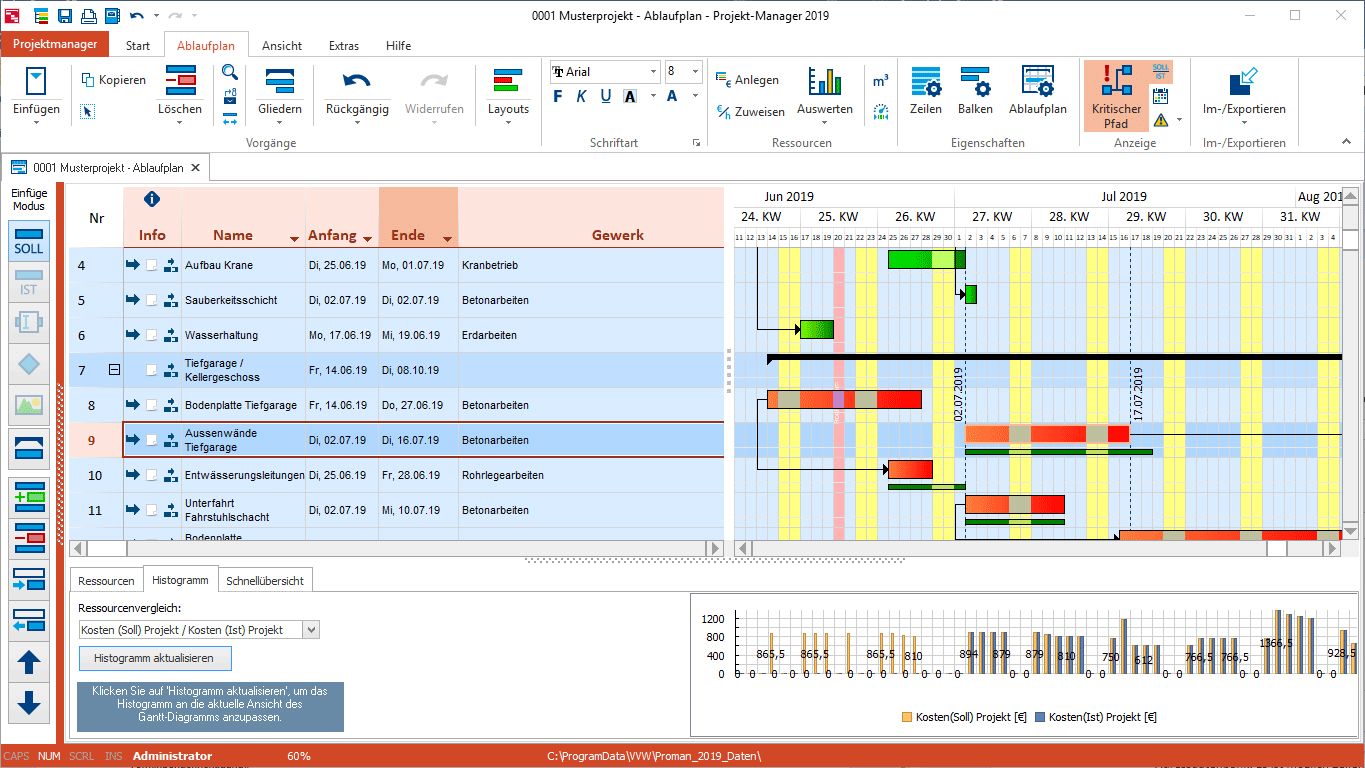
Task: Collapse the Tiefgarage / Kellergeschoss group
Action: click(114, 370)
